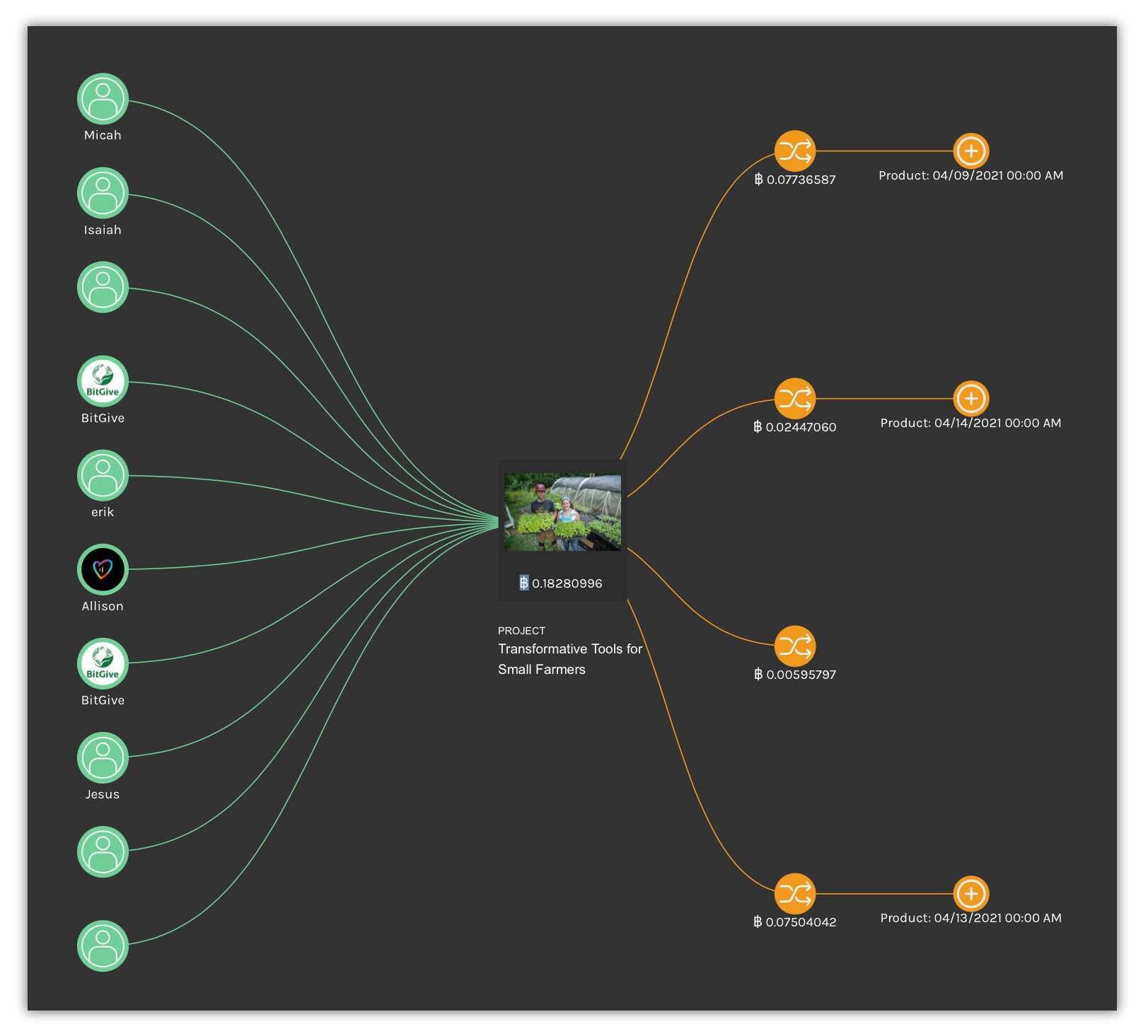Select the shuffle node for ฿ 0.07736587
This screenshot has height=1036, width=1148.
click(x=795, y=150)
